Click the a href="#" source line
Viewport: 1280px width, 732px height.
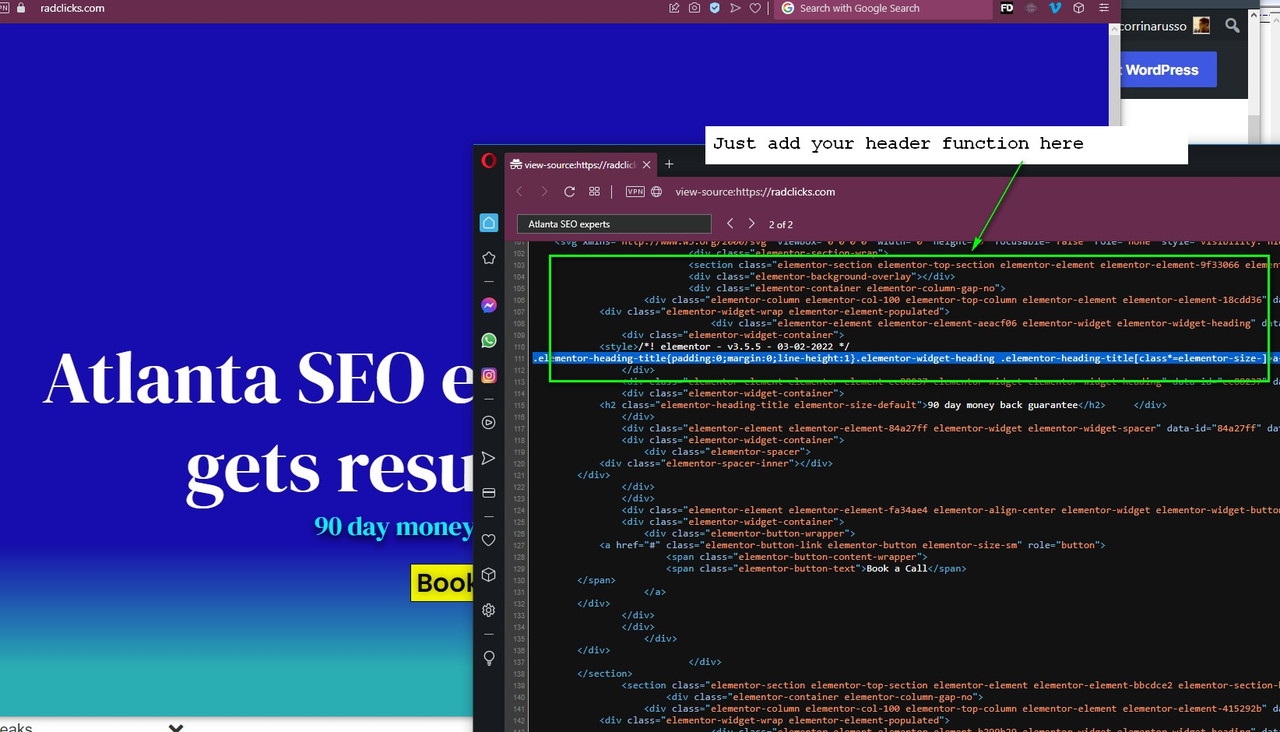[x=852, y=545]
